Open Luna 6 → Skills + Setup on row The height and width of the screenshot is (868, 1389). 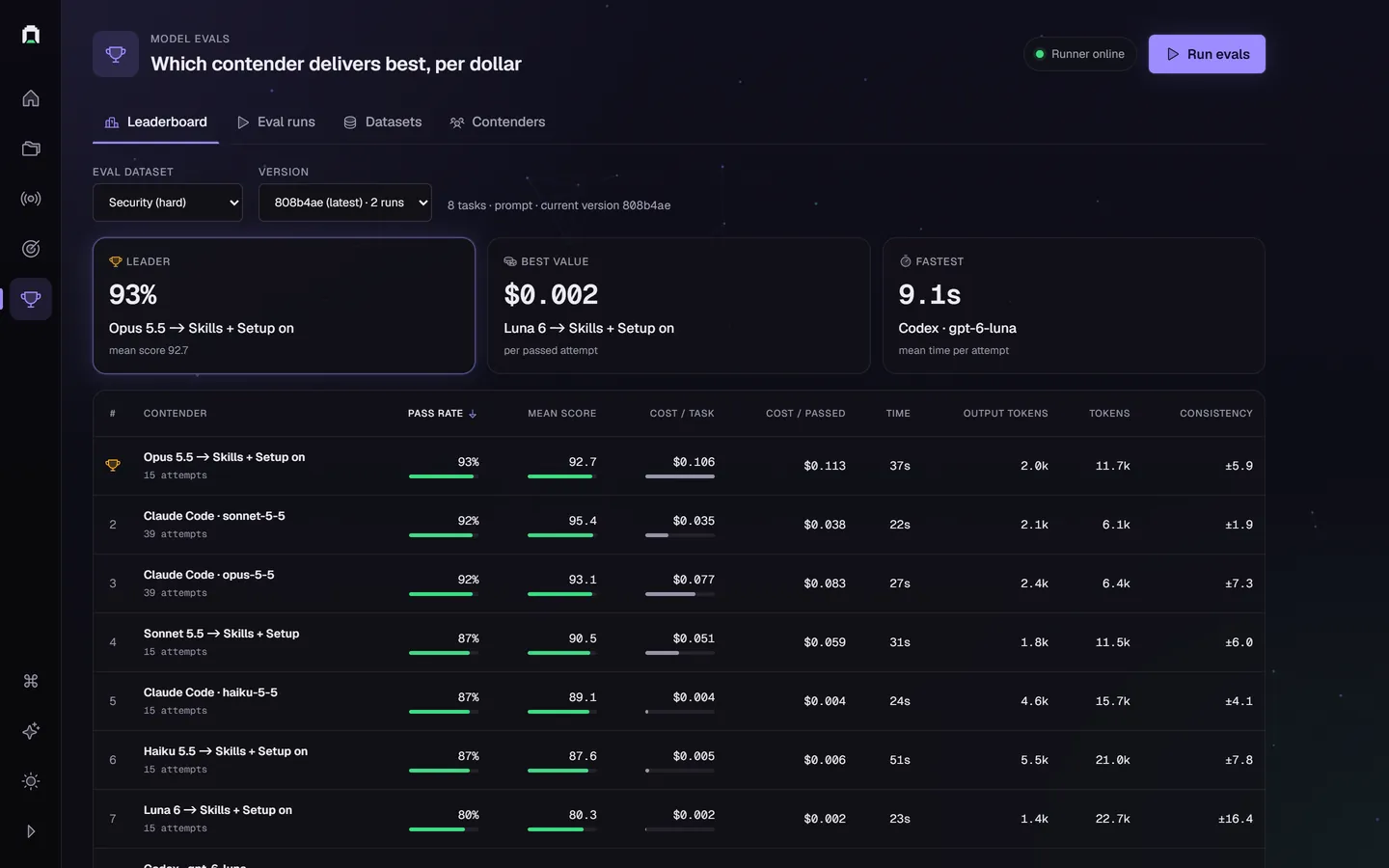[679, 819]
